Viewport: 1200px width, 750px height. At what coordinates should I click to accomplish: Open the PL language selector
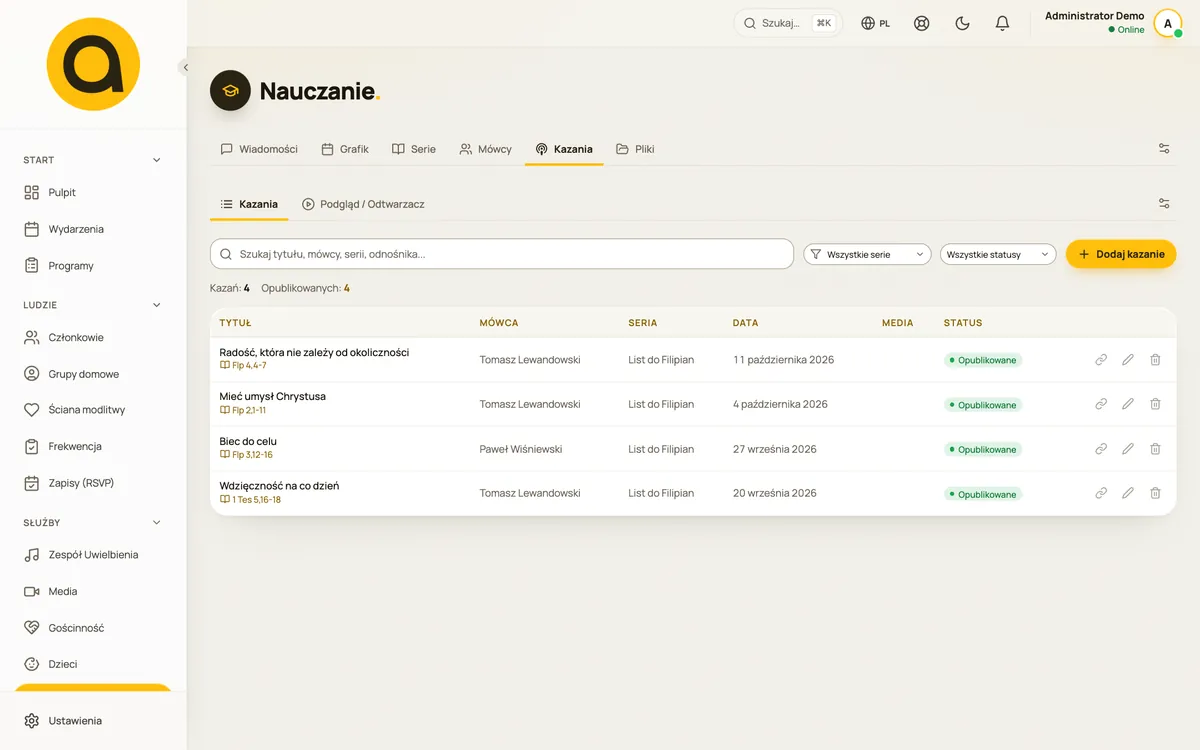point(876,23)
